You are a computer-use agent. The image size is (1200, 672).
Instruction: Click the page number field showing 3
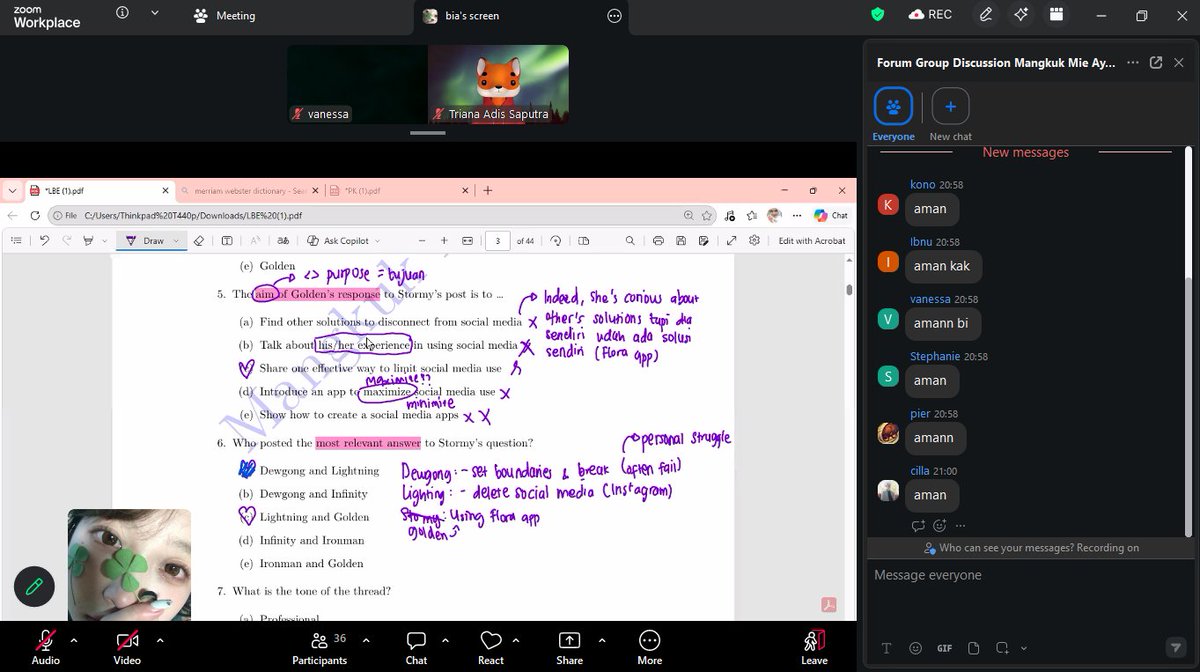(x=497, y=241)
